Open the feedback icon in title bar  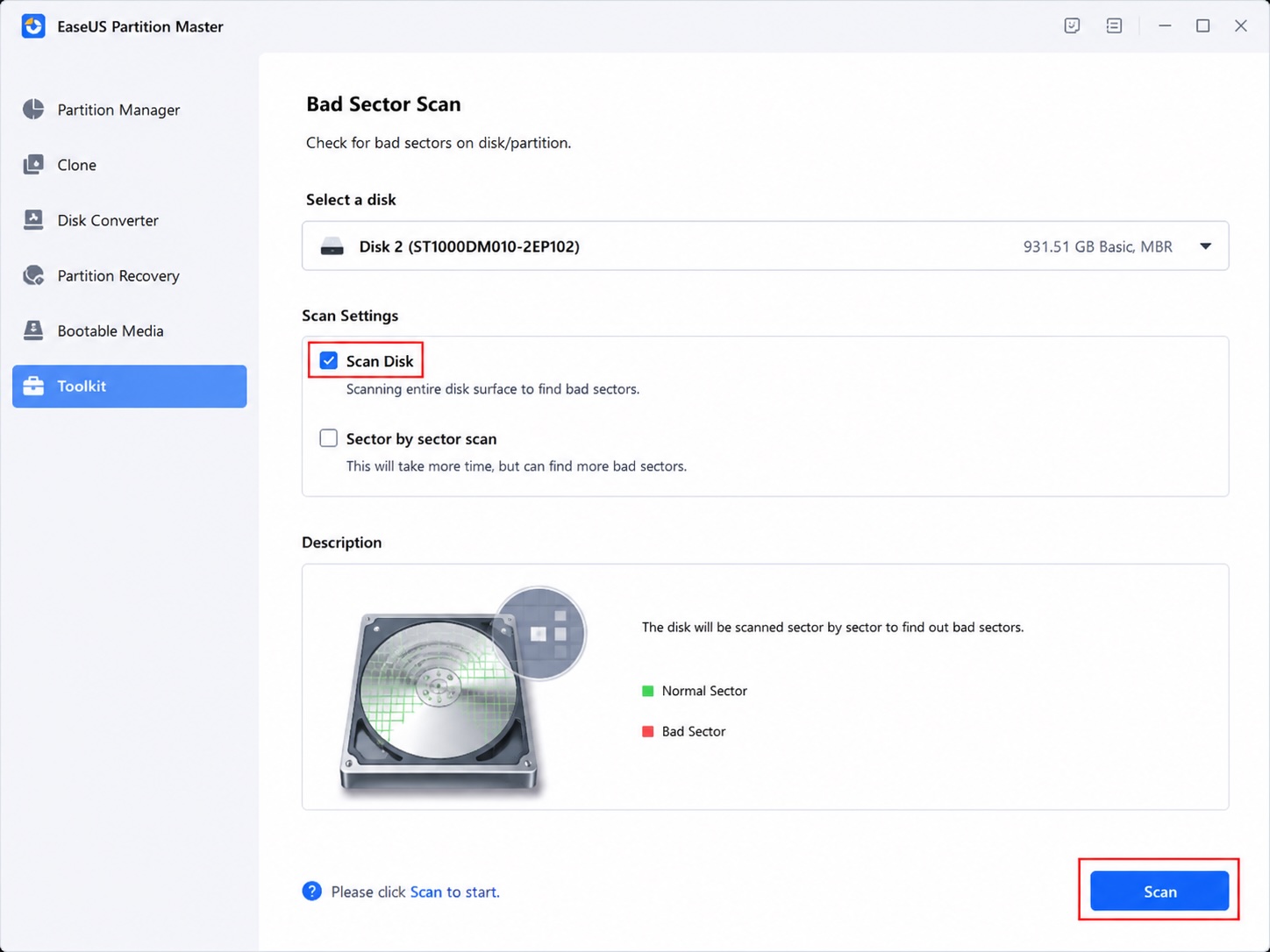coord(1072,26)
